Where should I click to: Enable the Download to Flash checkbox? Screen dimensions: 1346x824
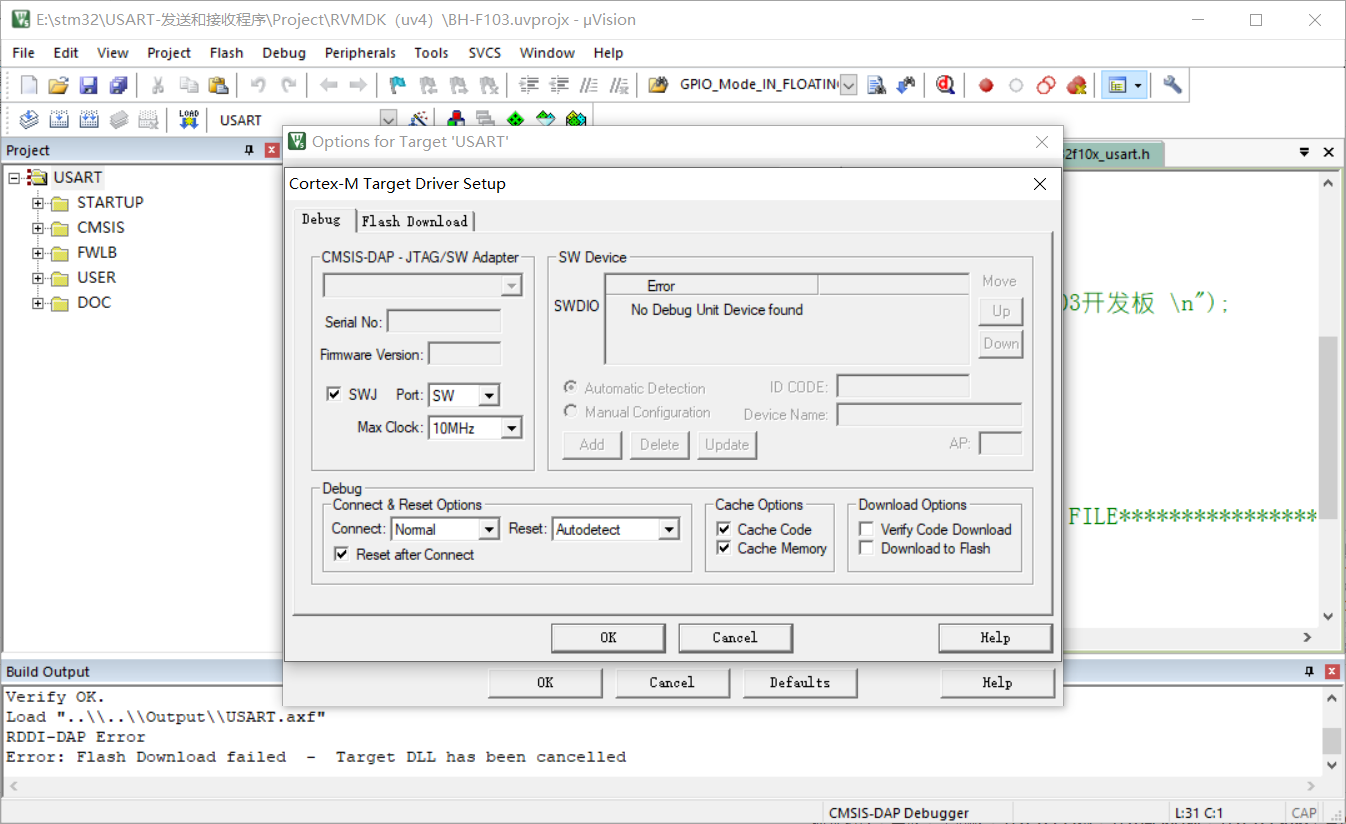(x=867, y=548)
